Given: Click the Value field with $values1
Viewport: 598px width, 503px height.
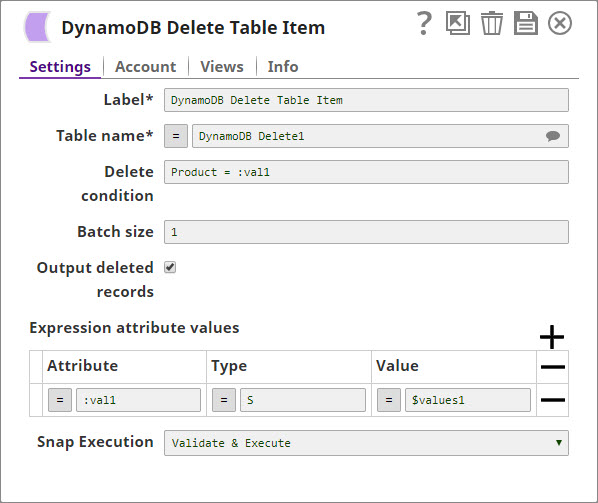Looking at the screenshot, I should click(x=468, y=400).
